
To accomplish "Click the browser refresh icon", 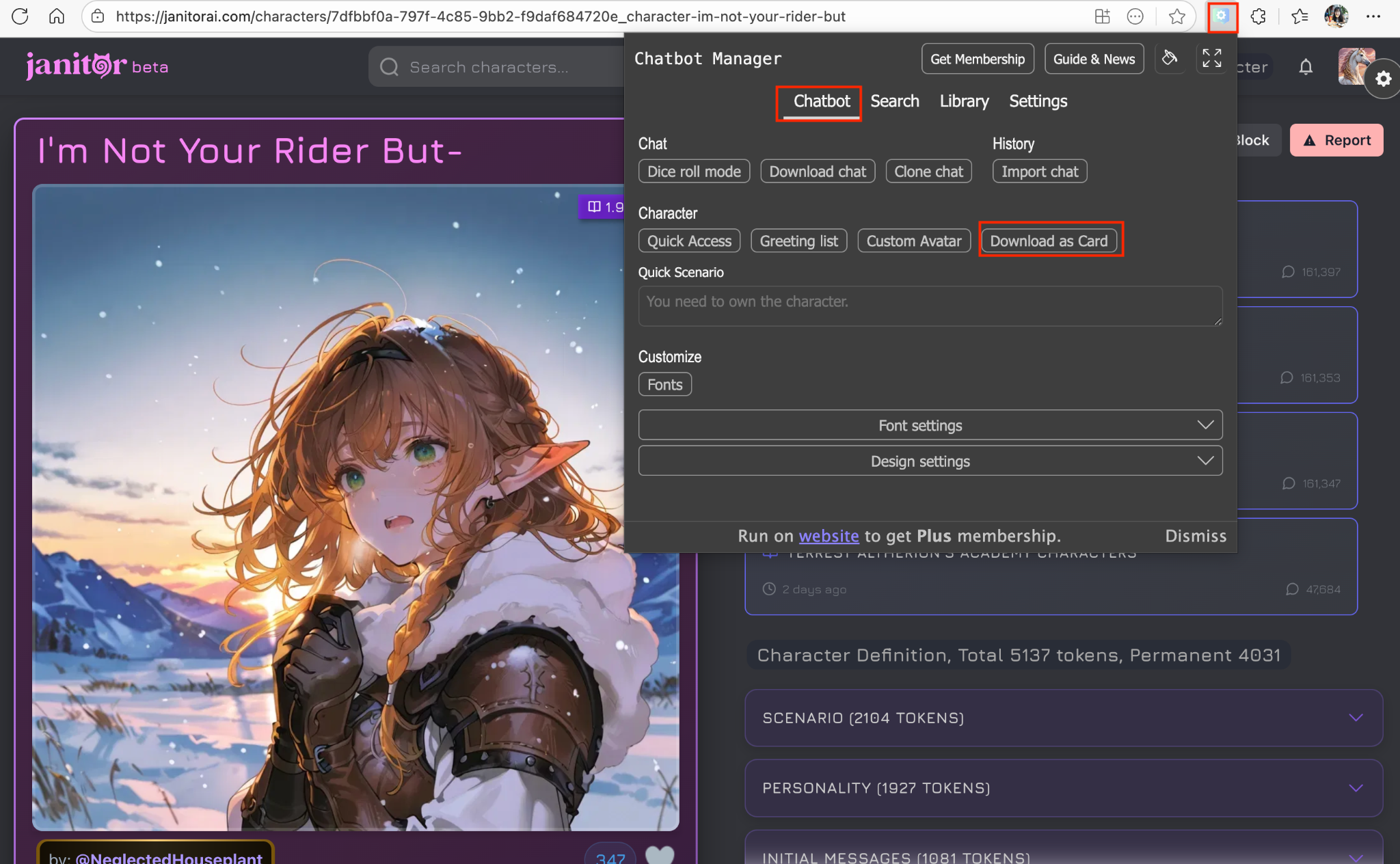I will click(x=20, y=16).
